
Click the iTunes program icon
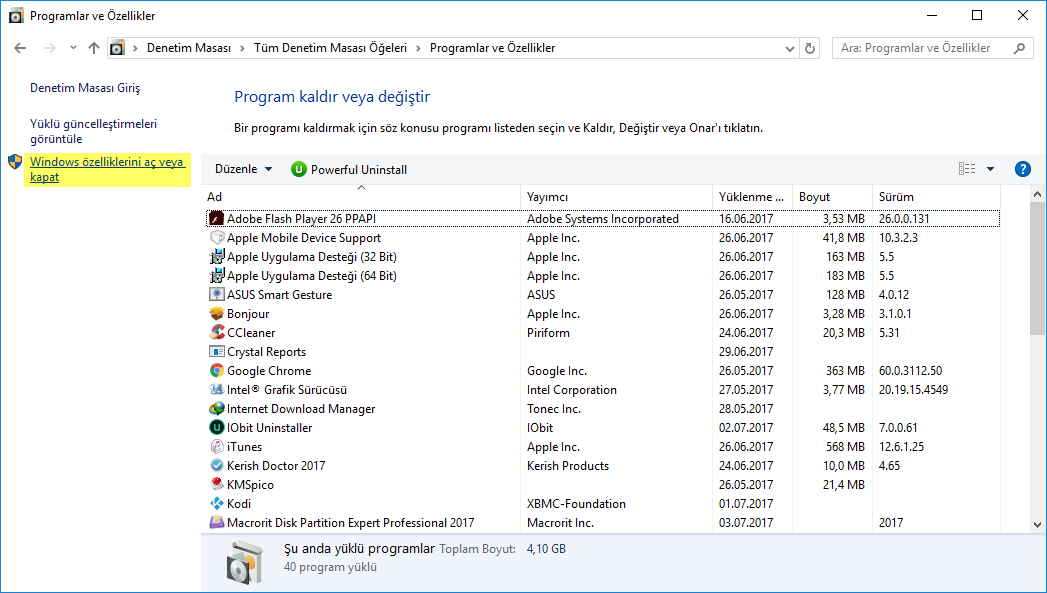coord(216,447)
